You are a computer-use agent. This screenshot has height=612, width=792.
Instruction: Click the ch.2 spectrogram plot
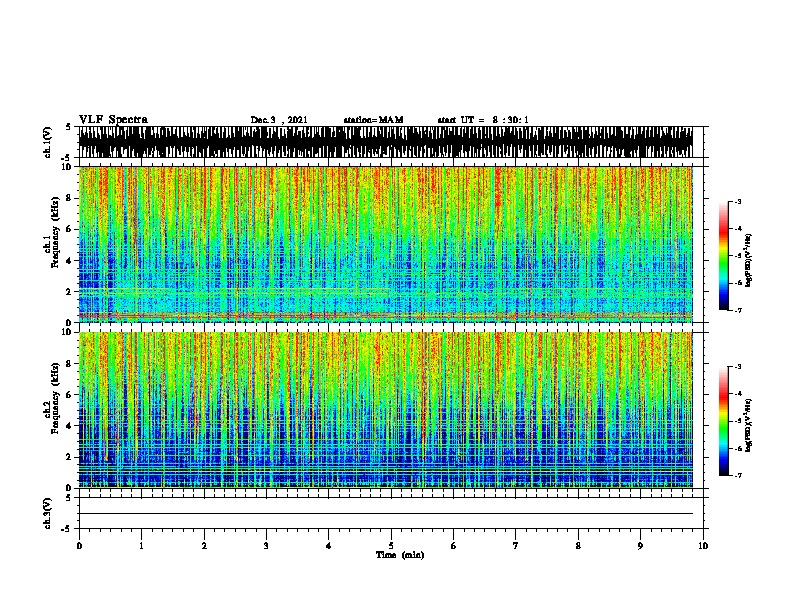[385, 410]
